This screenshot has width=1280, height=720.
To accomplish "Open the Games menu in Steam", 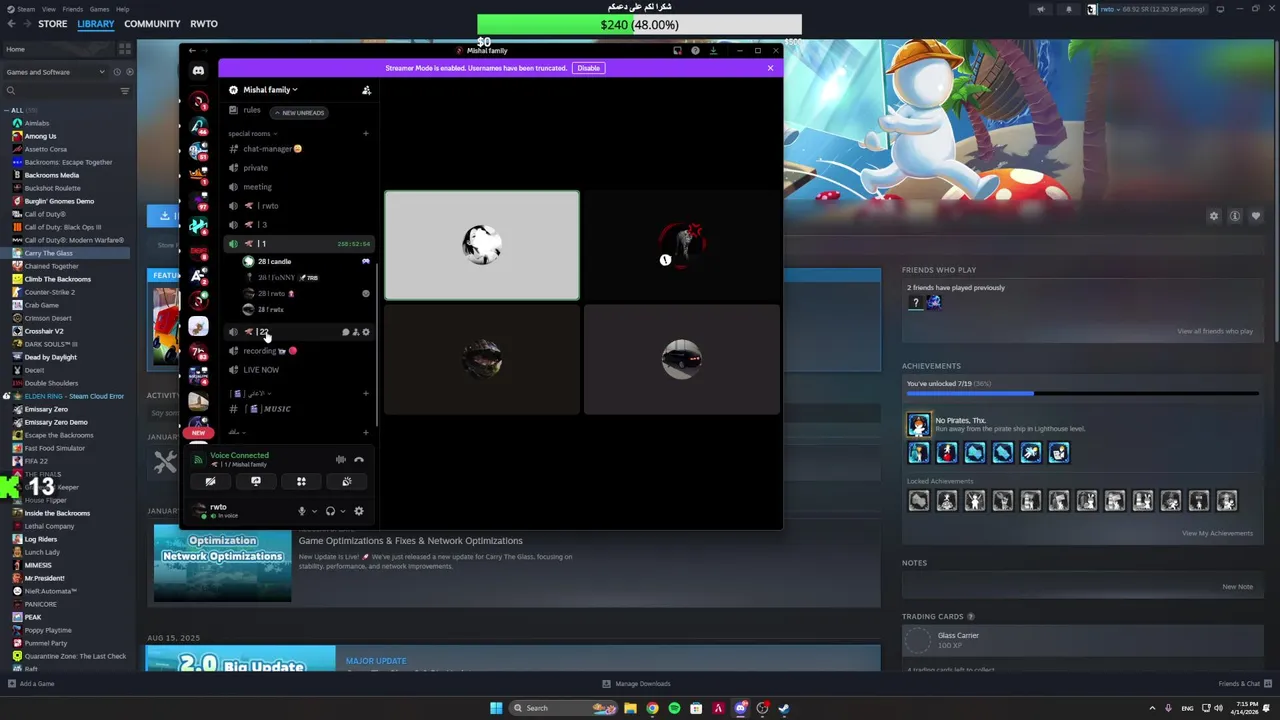I will click(99, 9).
